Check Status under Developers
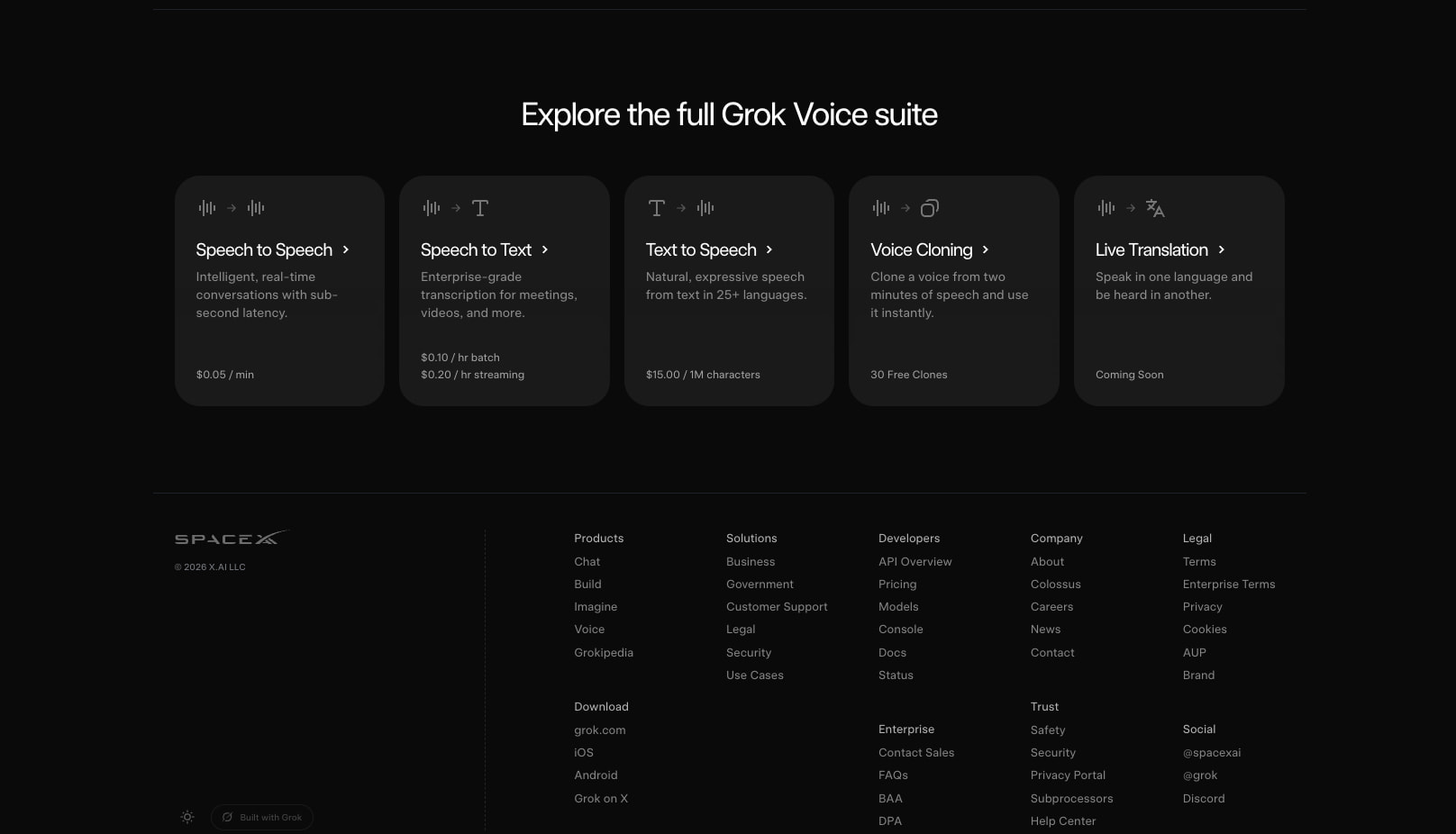This screenshot has width=1456, height=834. pyautogui.click(x=896, y=675)
